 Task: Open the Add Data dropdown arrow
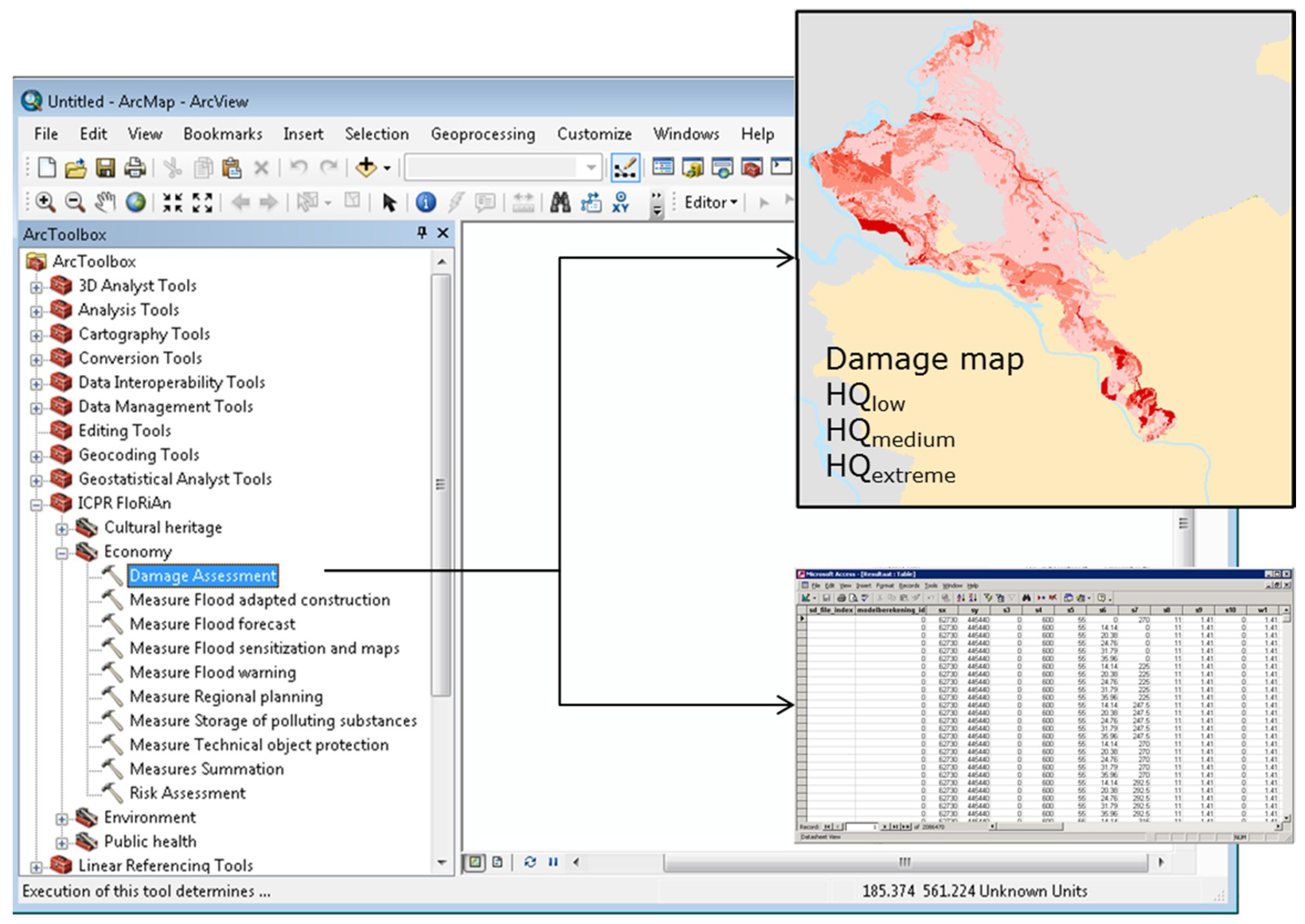click(x=387, y=168)
